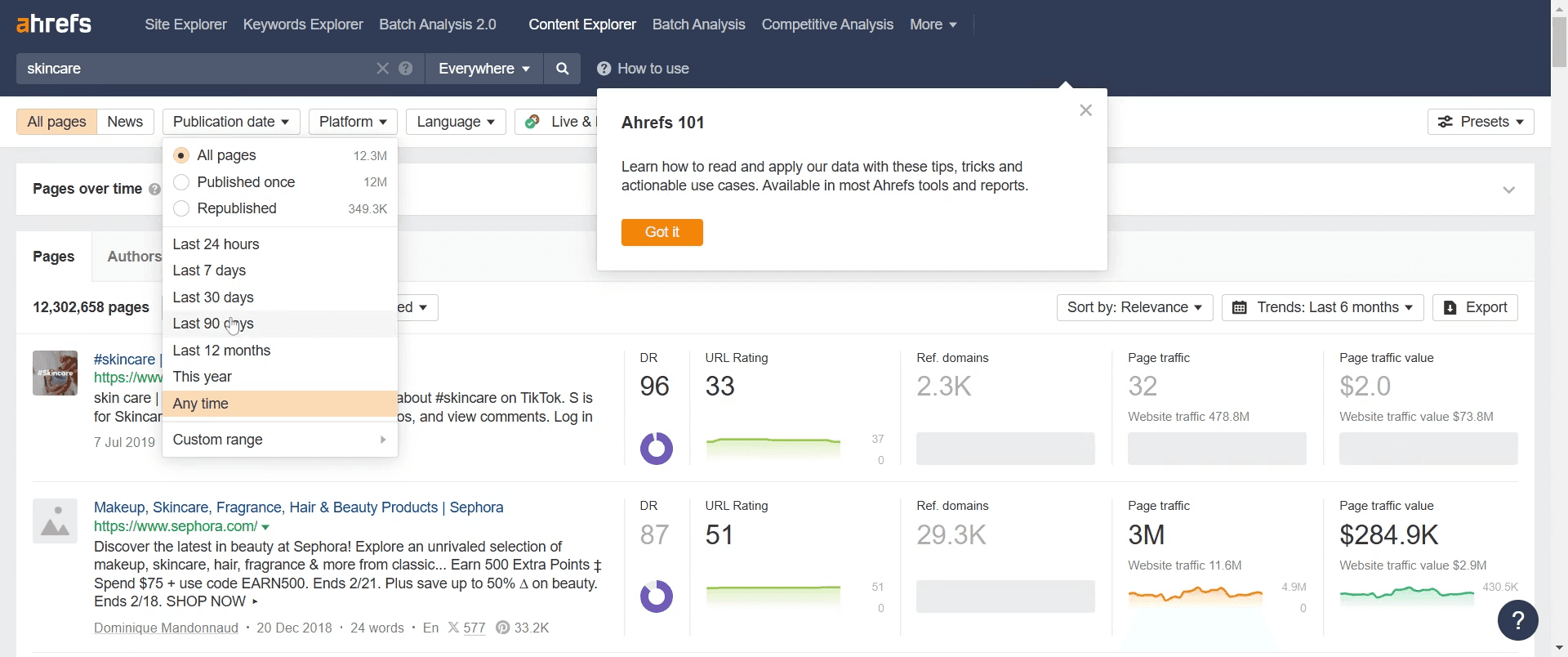Screen dimensions: 1568x657
Task: Click the Live & broken link icon
Action: [532, 122]
